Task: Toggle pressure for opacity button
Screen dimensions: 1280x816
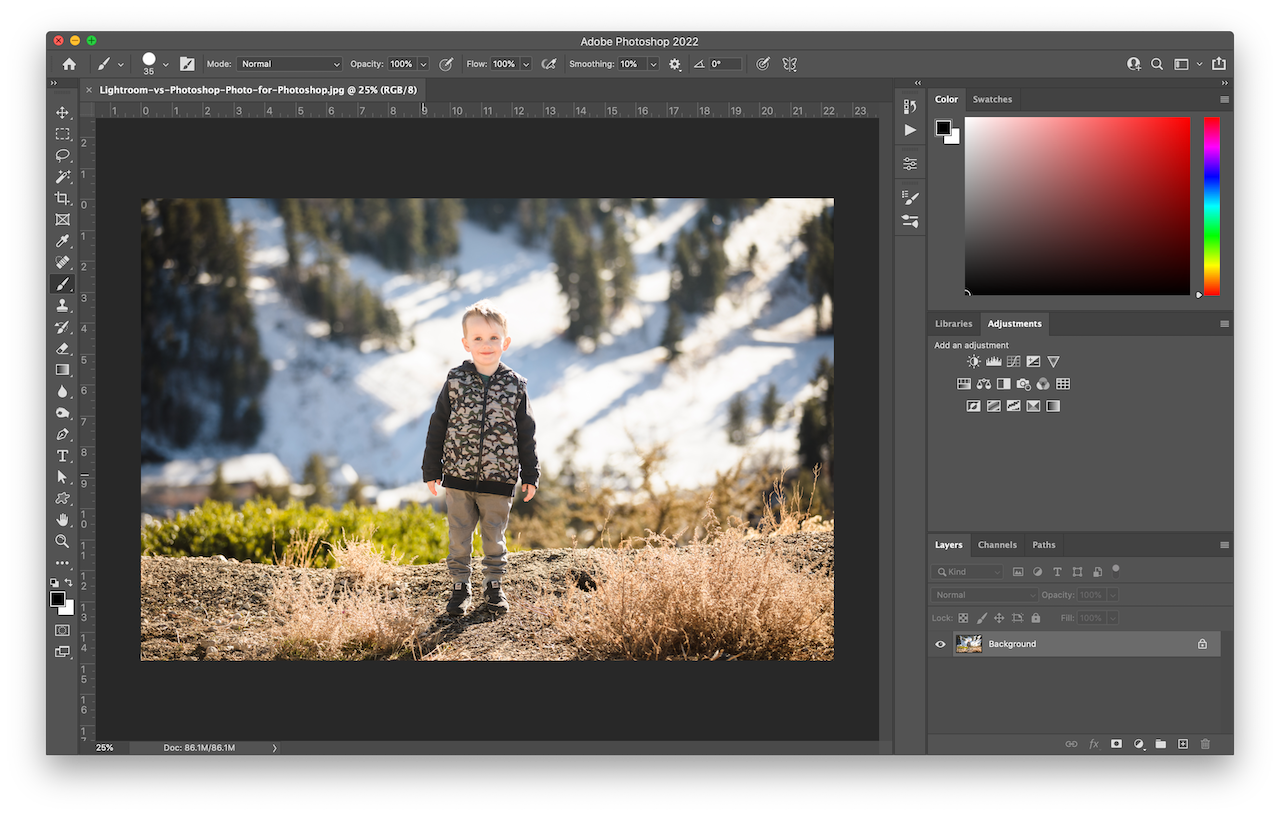Action: click(x=446, y=64)
